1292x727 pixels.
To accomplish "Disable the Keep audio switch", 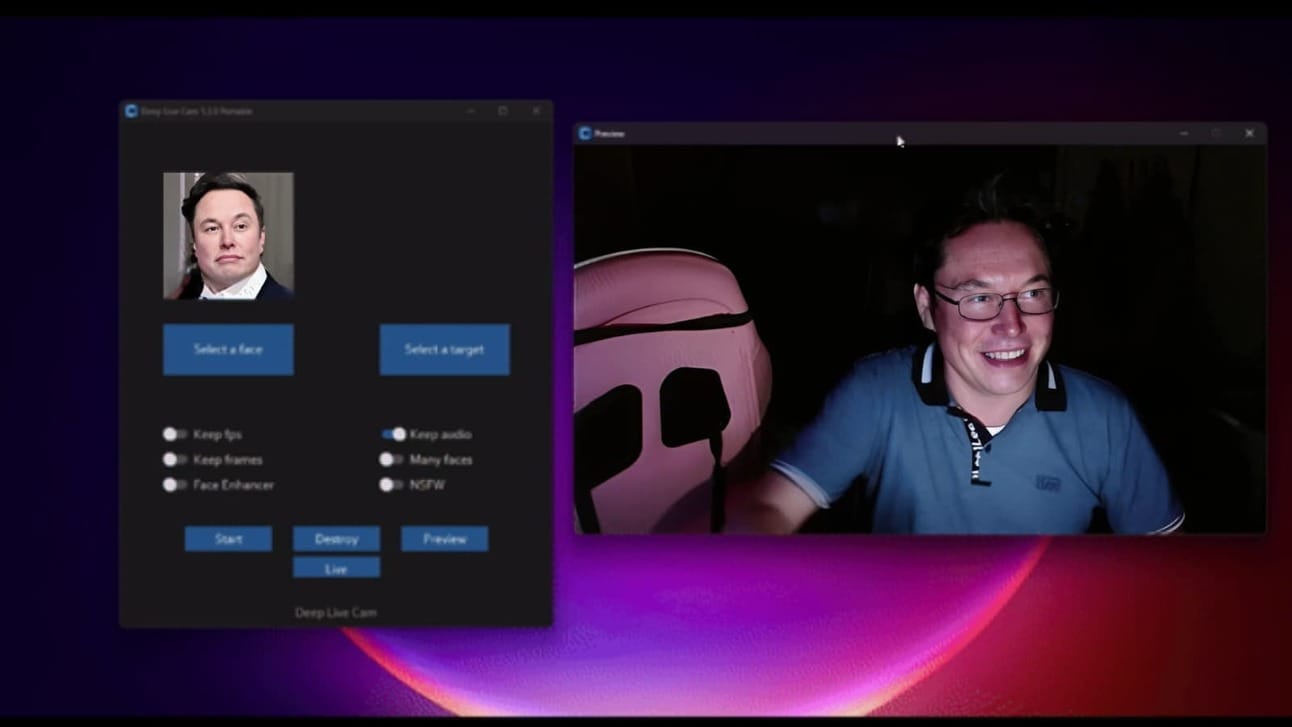I will pyautogui.click(x=393, y=434).
